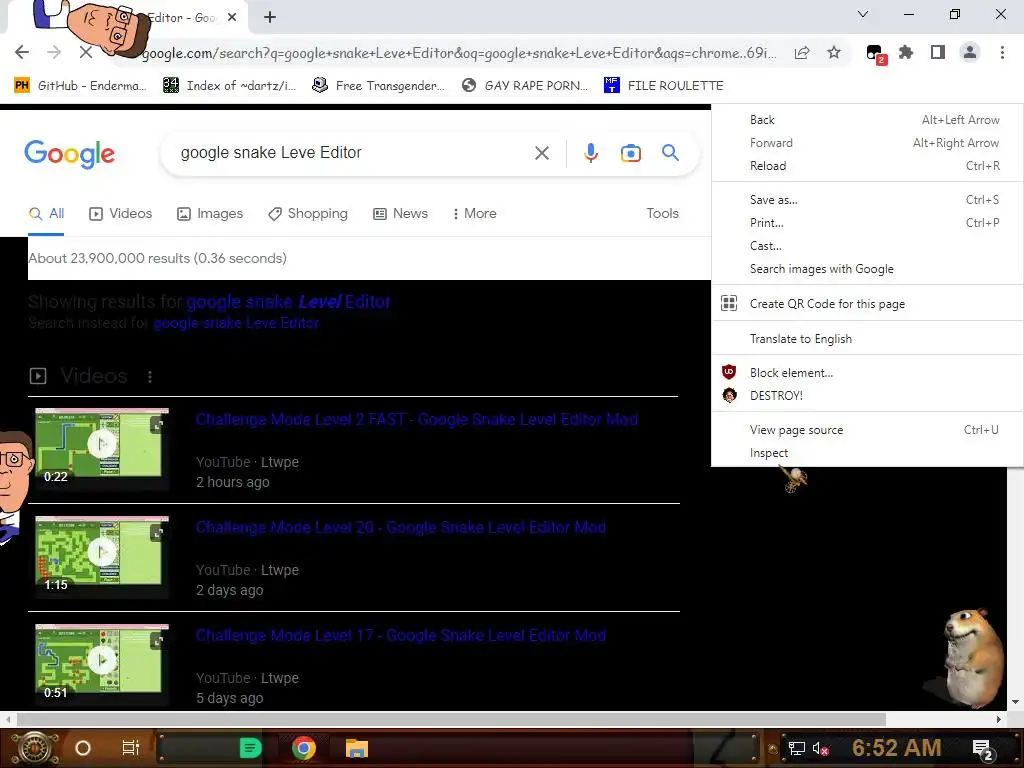Open search Tools button
The height and width of the screenshot is (768, 1024).
click(x=662, y=214)
